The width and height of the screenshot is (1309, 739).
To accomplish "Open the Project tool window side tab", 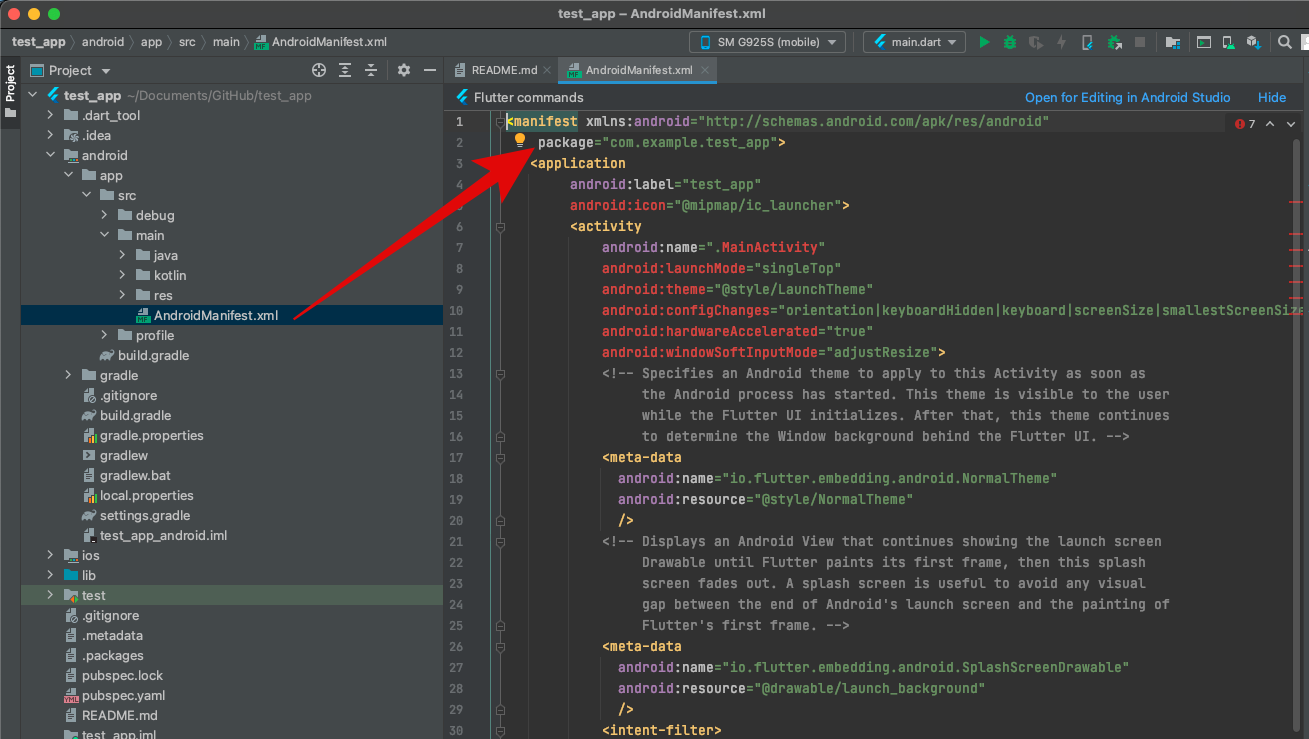I will click(10, 92).
